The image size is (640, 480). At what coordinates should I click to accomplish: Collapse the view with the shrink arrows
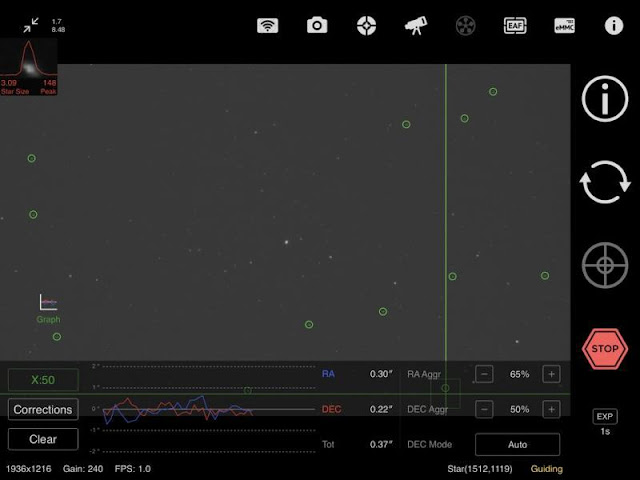pos(32,24)
